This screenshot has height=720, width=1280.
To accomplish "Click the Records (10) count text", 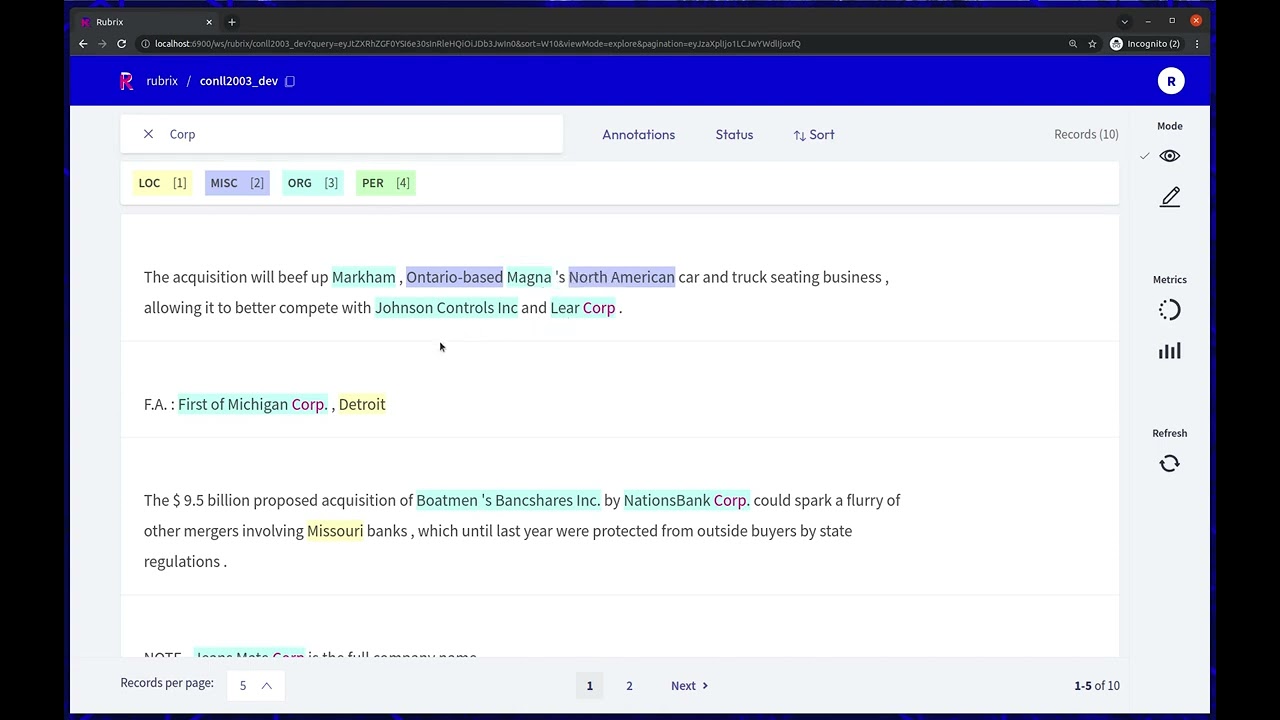I will tap(1086, 134).
